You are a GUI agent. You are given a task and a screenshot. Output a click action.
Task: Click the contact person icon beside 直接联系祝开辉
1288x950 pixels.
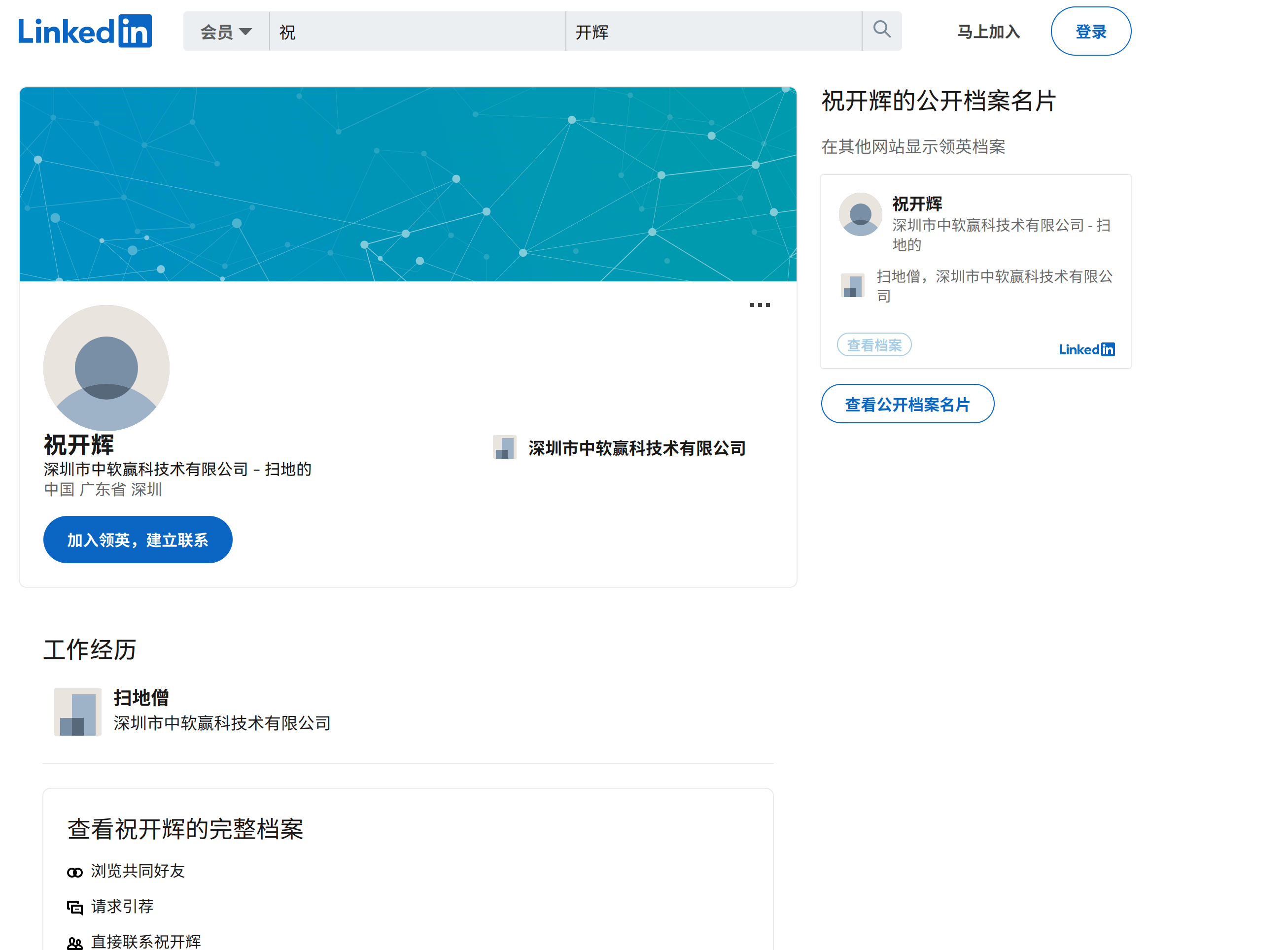point(74,942)
